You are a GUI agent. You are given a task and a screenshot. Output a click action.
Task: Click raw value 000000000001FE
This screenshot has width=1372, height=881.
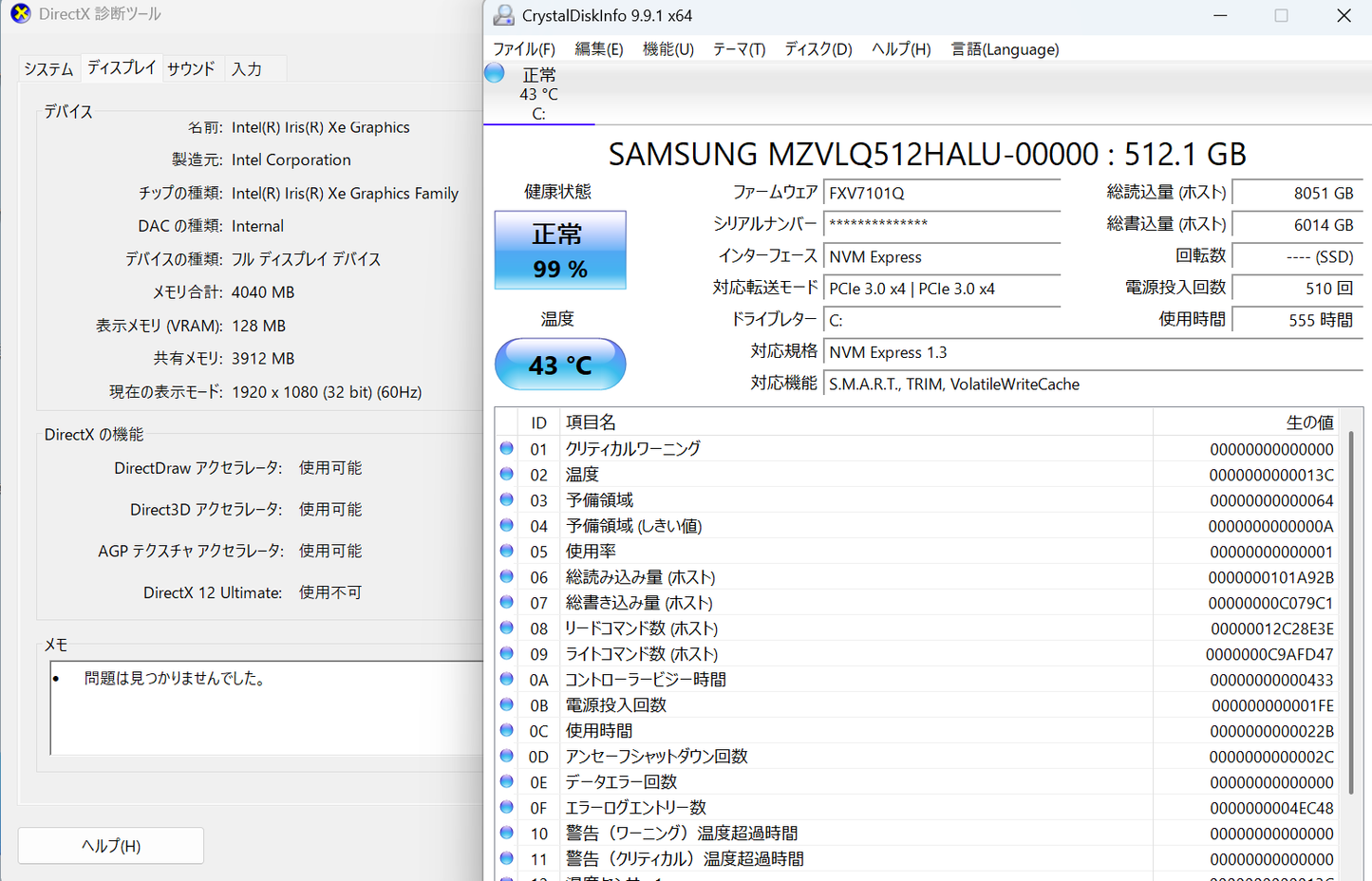click(x=1272, y=705)
